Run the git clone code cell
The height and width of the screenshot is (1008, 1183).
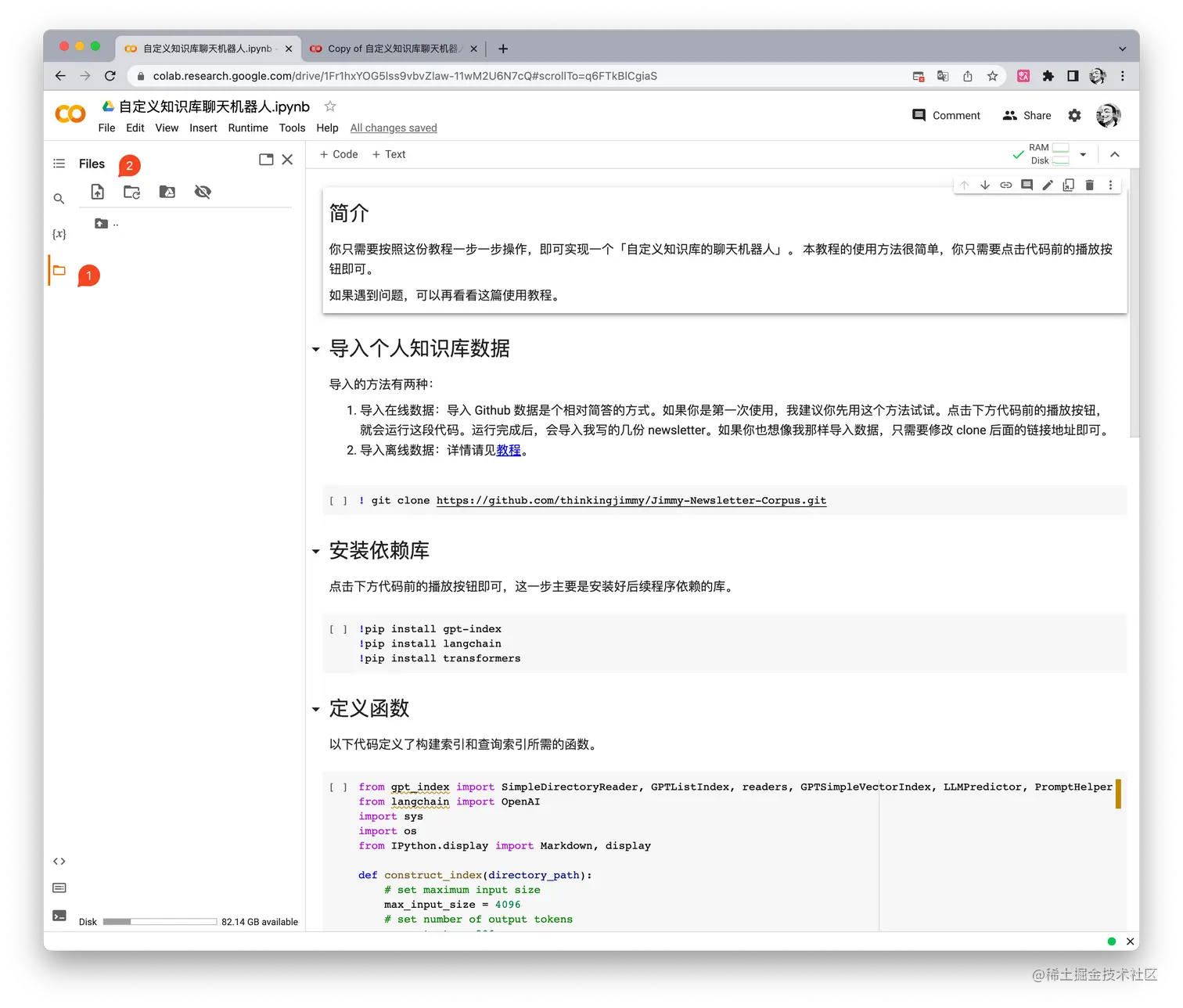(339, 501)
